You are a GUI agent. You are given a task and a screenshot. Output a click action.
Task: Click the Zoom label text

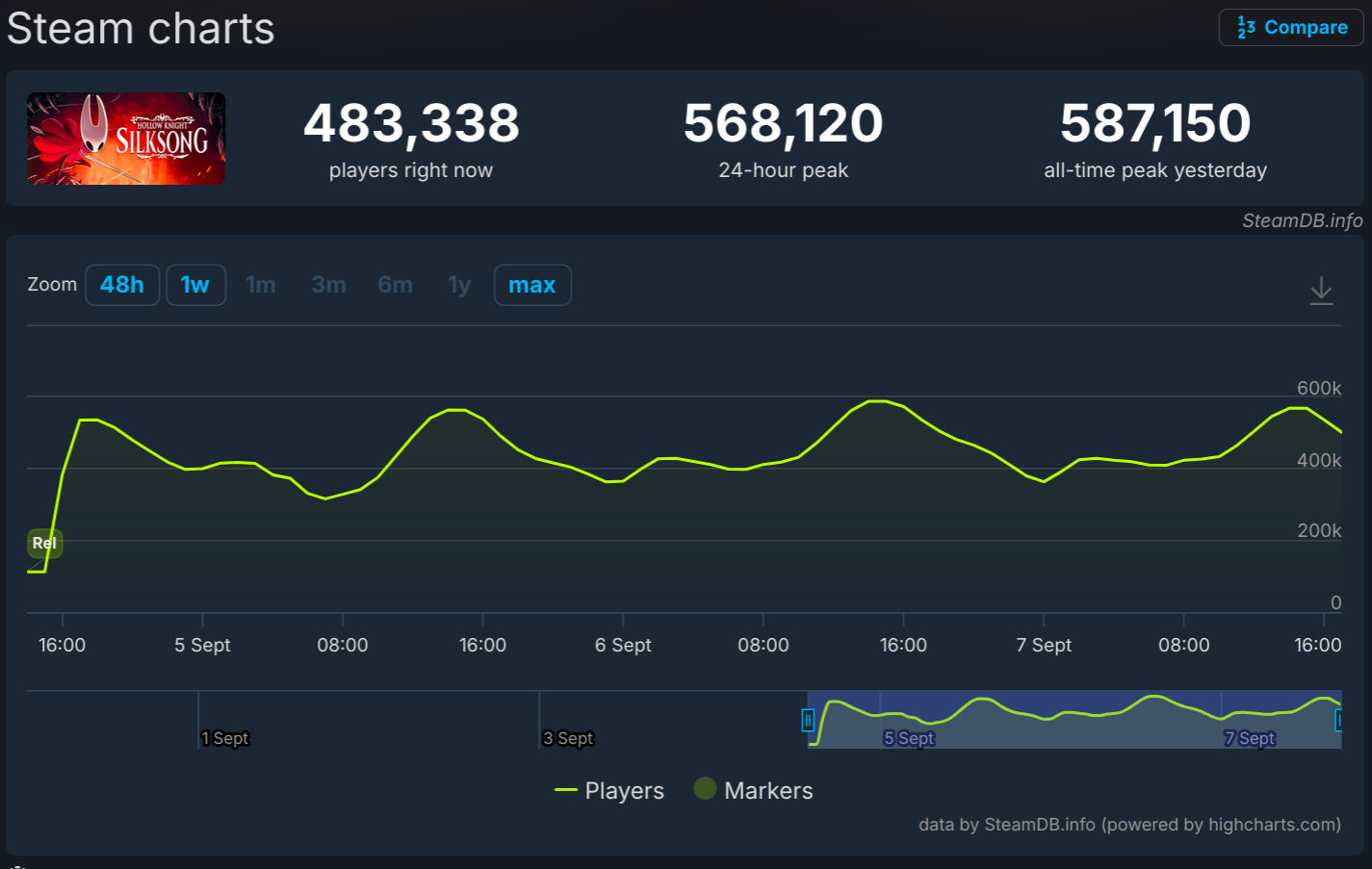pyautogui.click(x=52, y=284)
